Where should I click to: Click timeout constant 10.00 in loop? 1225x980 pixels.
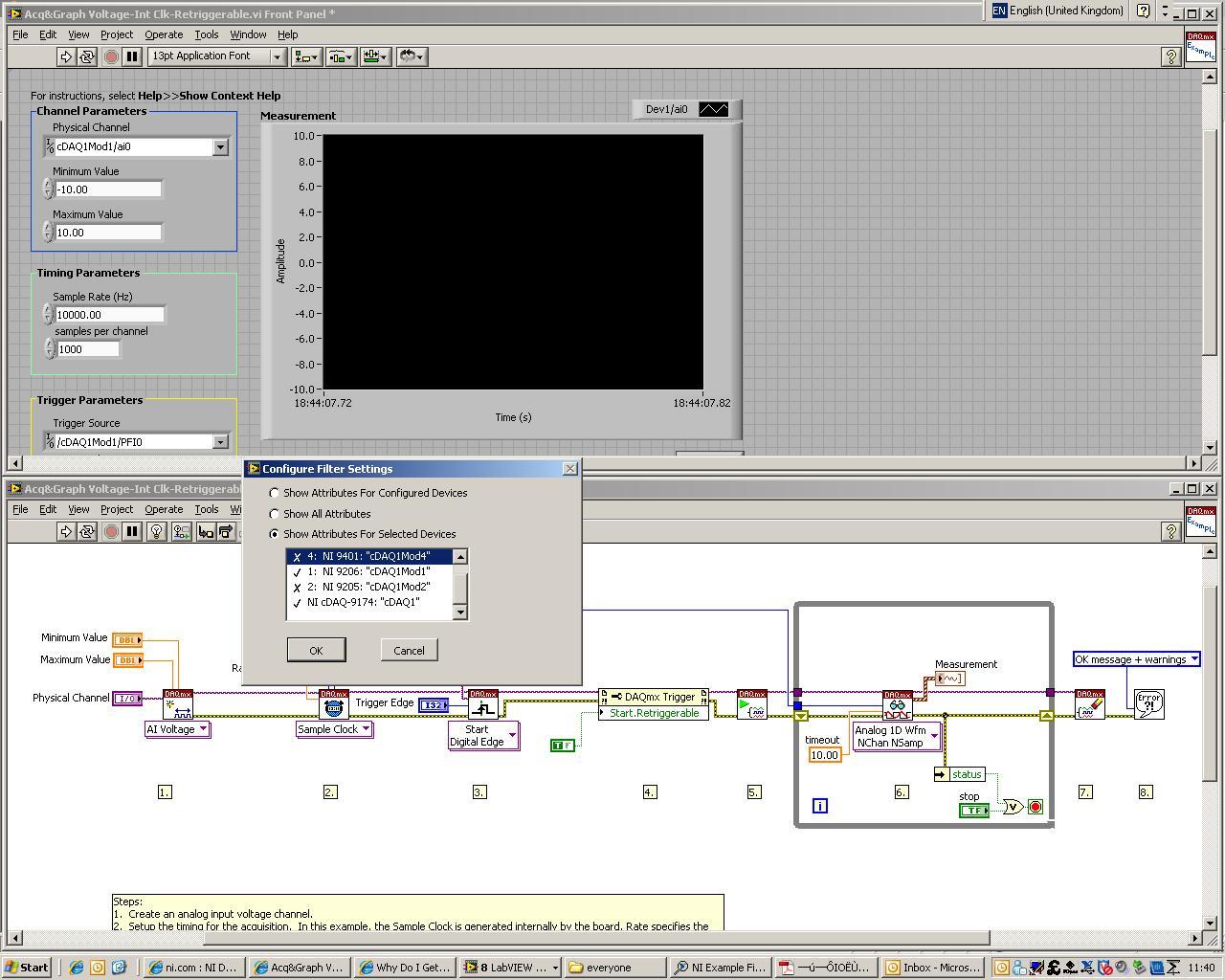click(824, 755)
